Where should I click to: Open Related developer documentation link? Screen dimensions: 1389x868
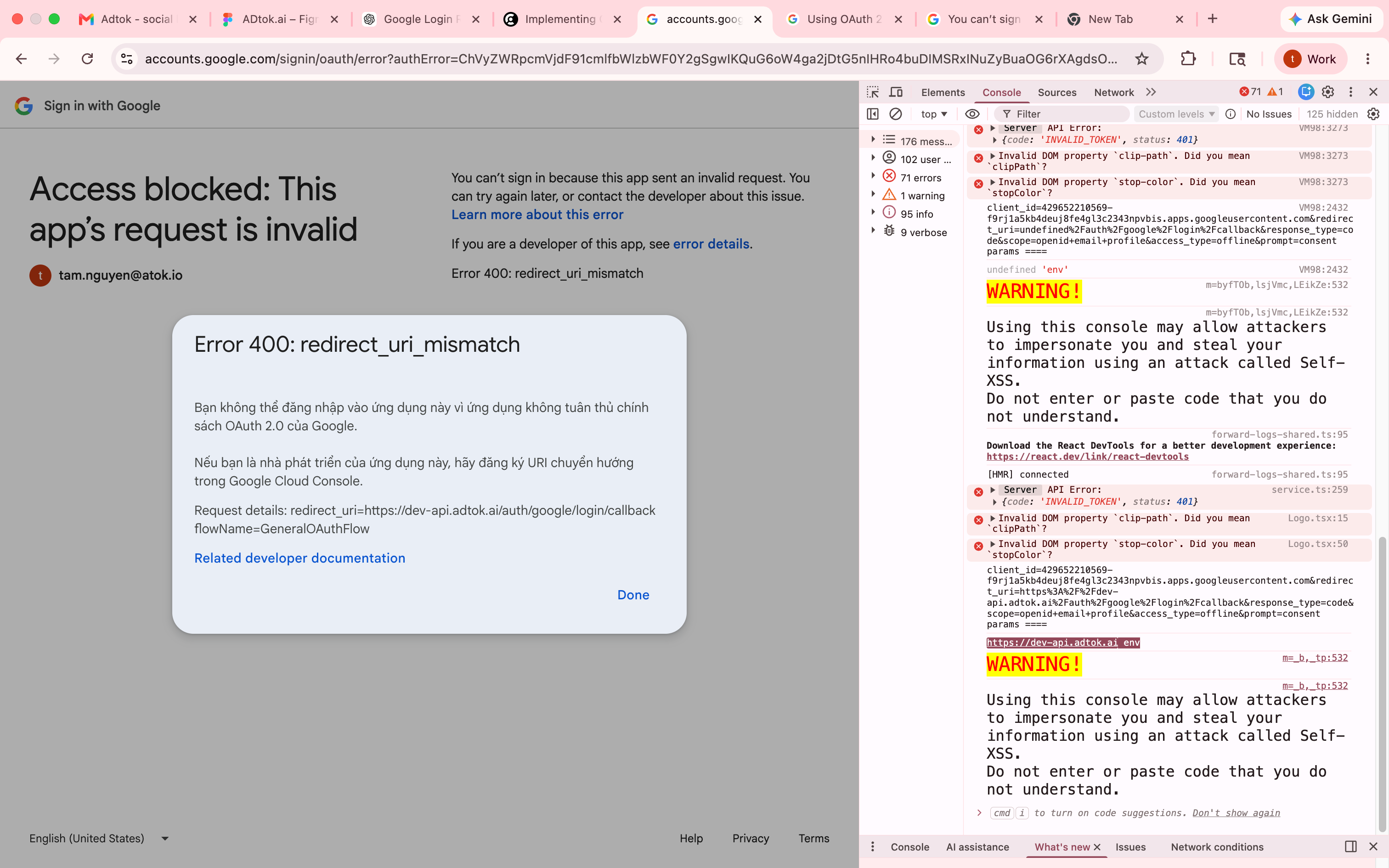coord(299,558)
